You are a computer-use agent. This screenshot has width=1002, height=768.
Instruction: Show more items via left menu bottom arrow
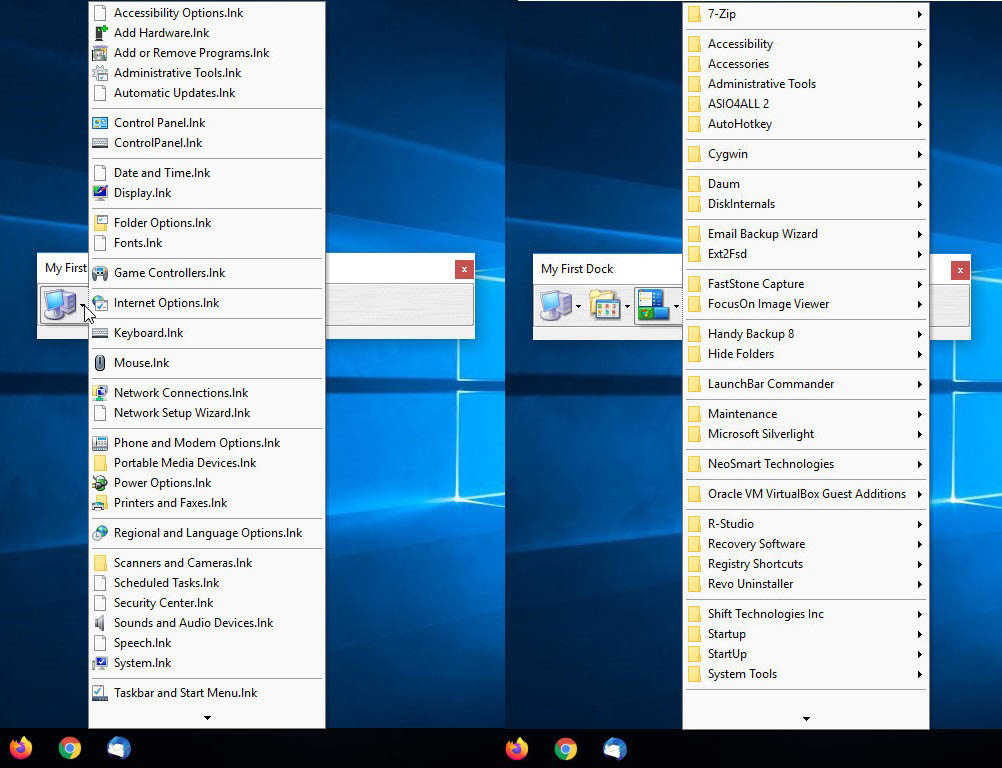click(207, 718)
